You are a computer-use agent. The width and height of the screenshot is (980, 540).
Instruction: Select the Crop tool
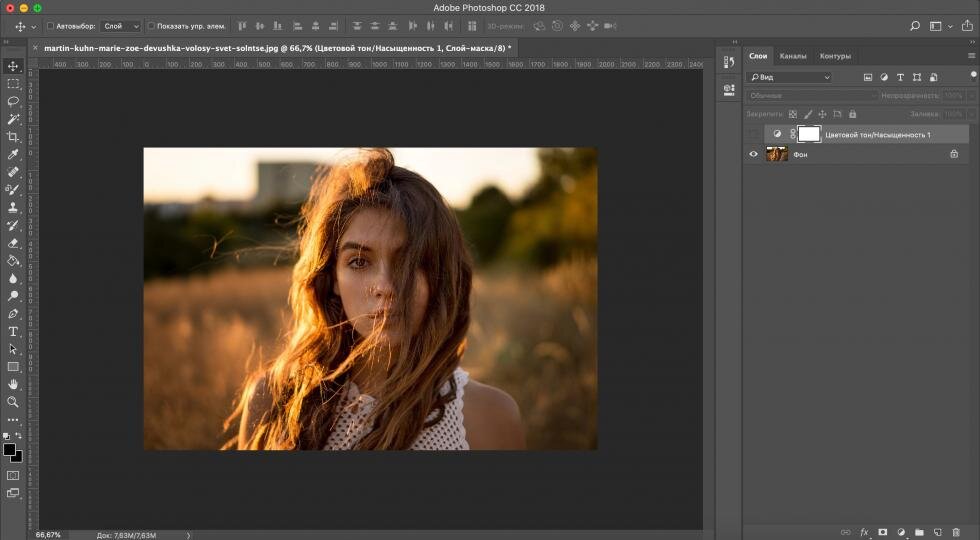13,137
